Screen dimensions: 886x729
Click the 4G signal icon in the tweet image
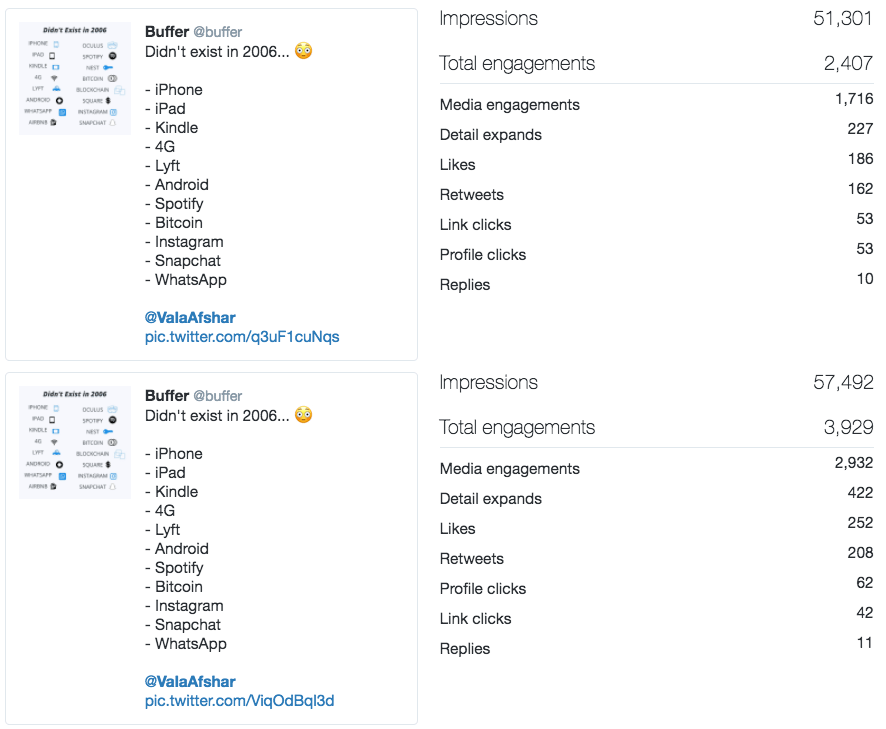(54, 78)
